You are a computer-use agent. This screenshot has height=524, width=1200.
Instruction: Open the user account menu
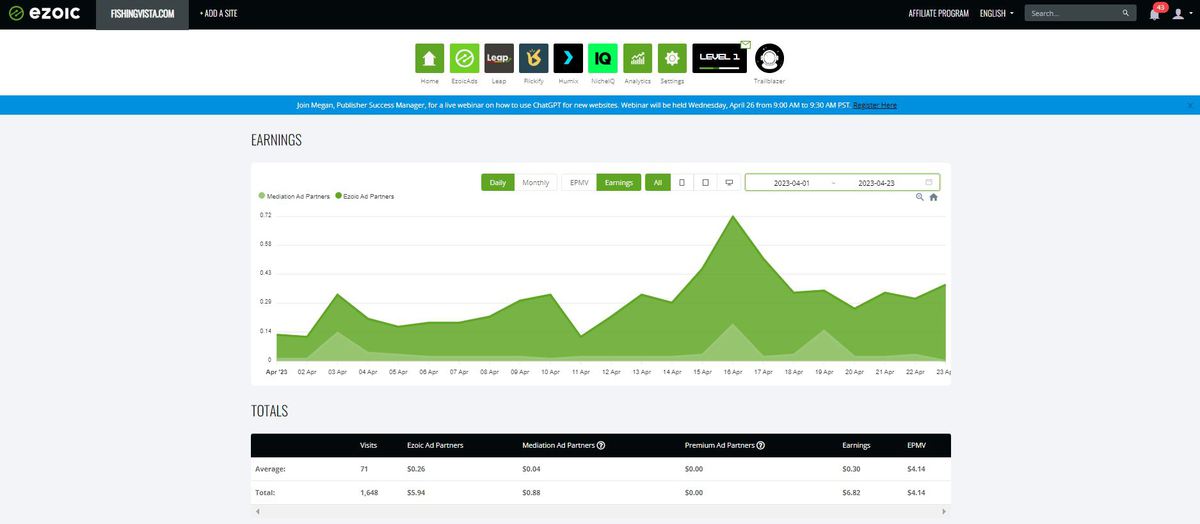coord(1181,14)
